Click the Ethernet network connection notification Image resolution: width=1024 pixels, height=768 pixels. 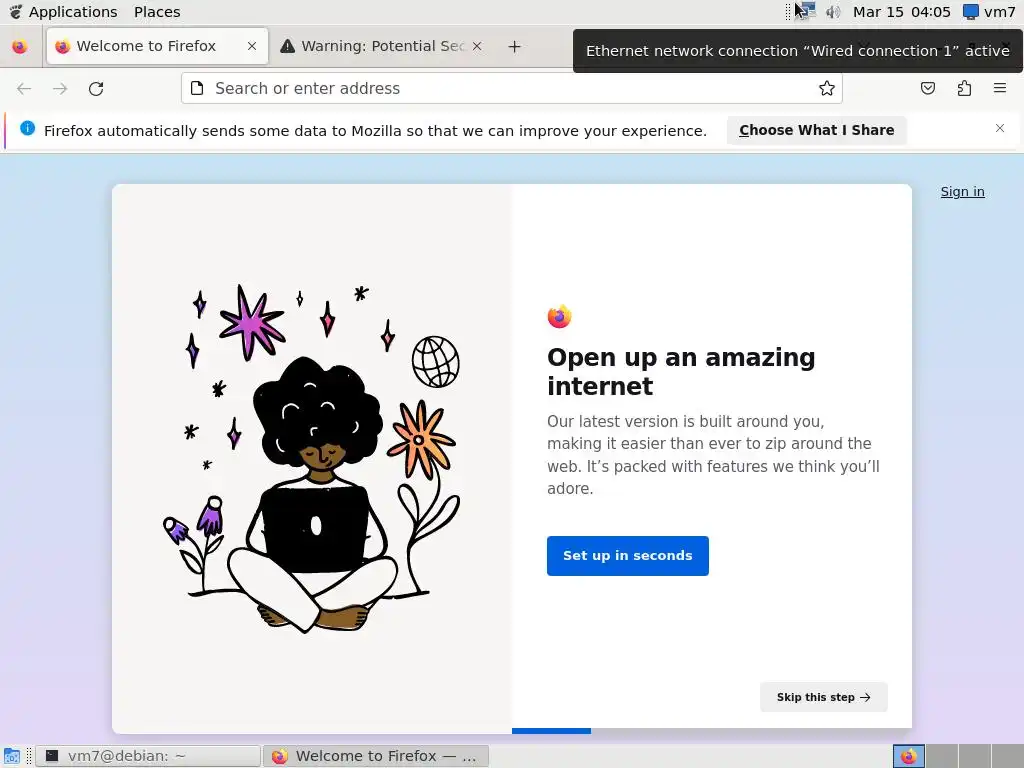pyautogui.click(x=797, y=51)
